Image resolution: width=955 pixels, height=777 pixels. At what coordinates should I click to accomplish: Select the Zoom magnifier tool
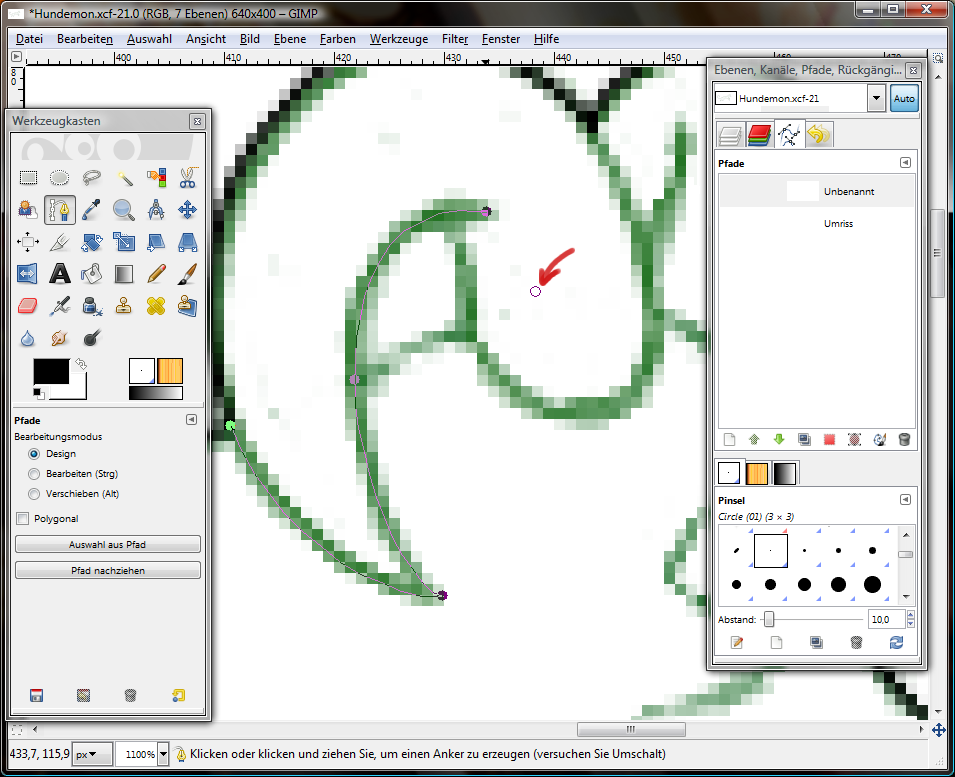pyautogui.click(x=124, y=210)
